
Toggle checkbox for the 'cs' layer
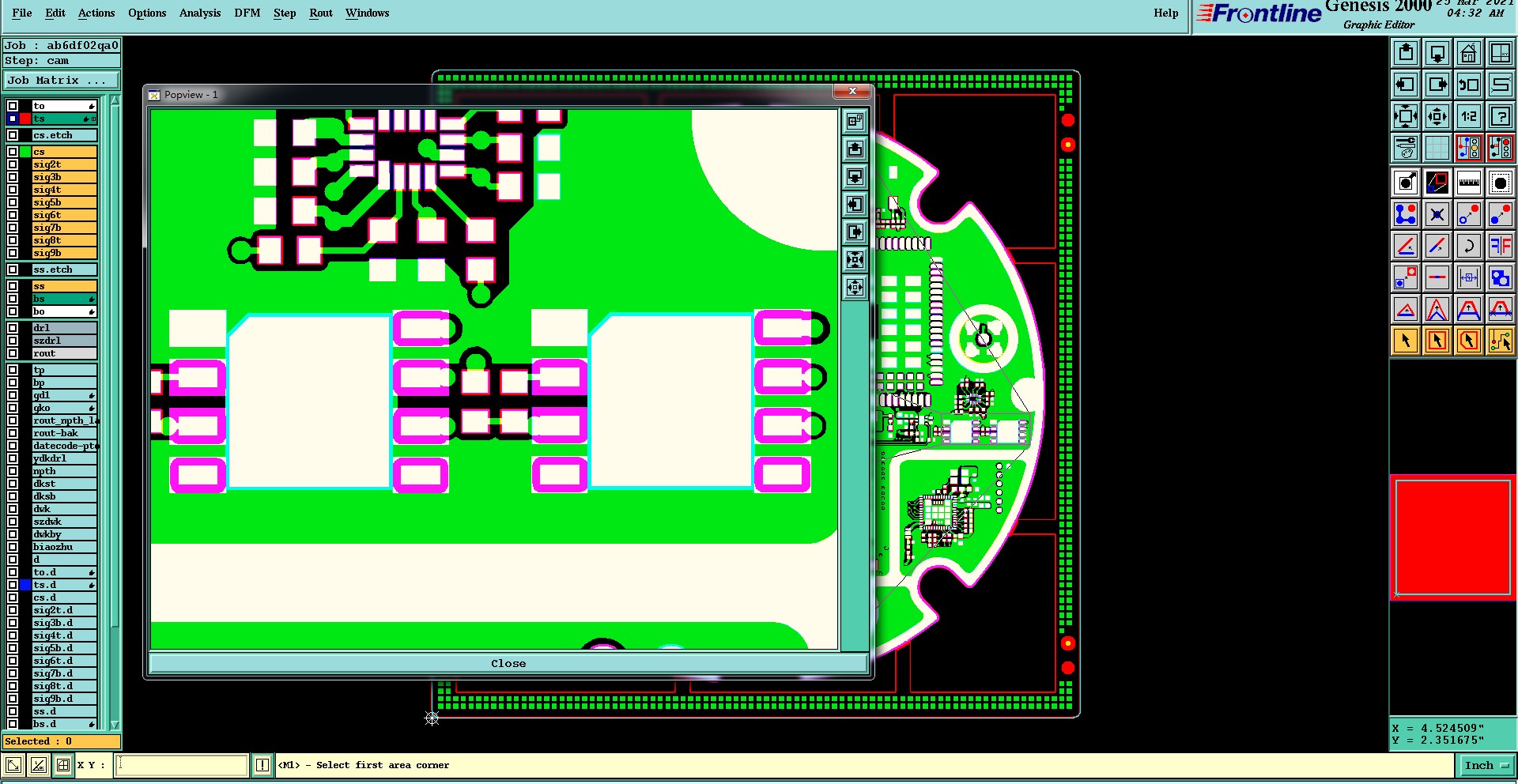(13, 152)
